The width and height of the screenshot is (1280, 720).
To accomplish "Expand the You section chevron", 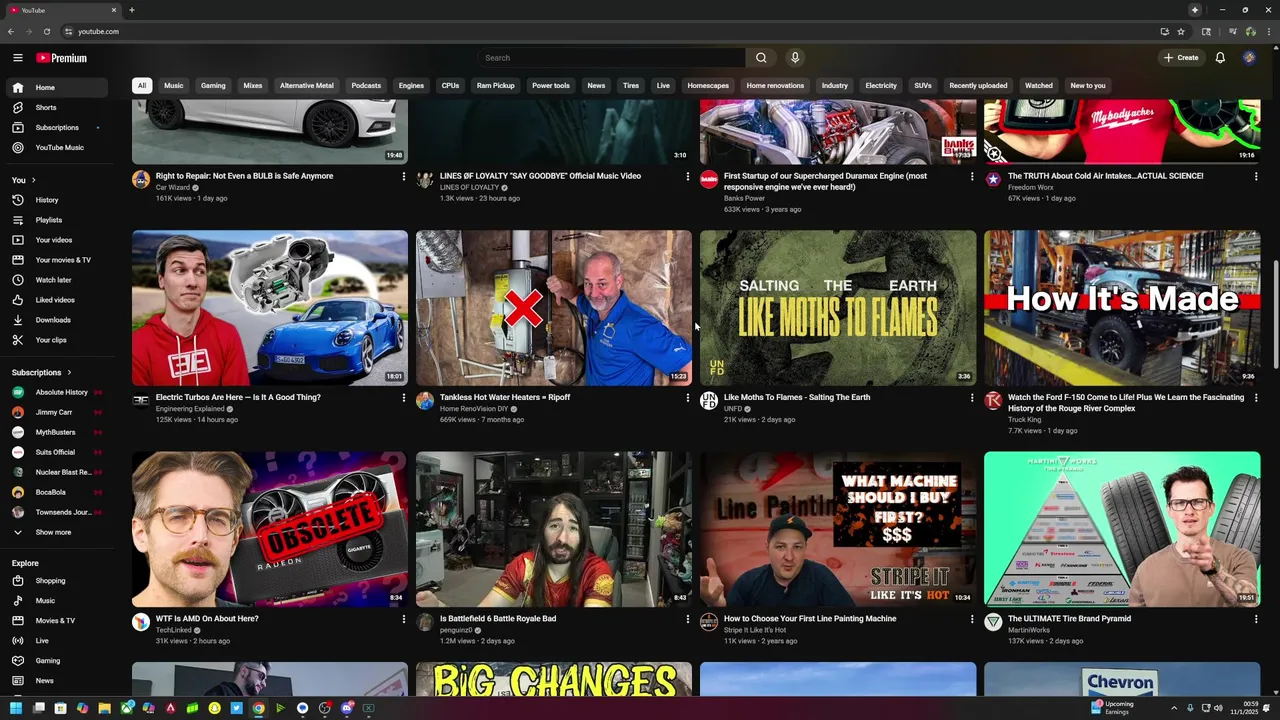I will click(x=33, y=180).
